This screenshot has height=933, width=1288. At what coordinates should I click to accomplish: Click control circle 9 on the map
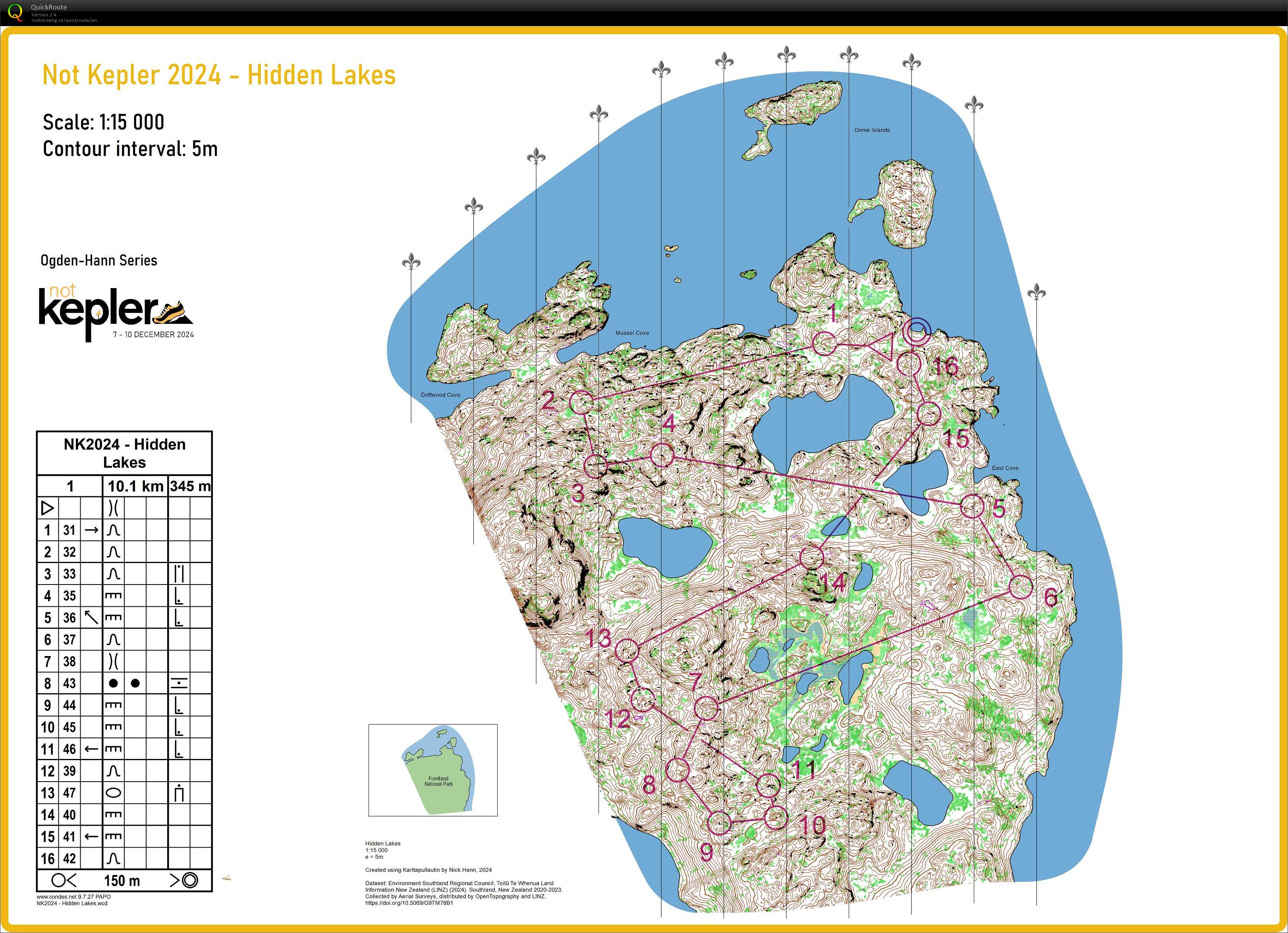[x=720, y=822]
